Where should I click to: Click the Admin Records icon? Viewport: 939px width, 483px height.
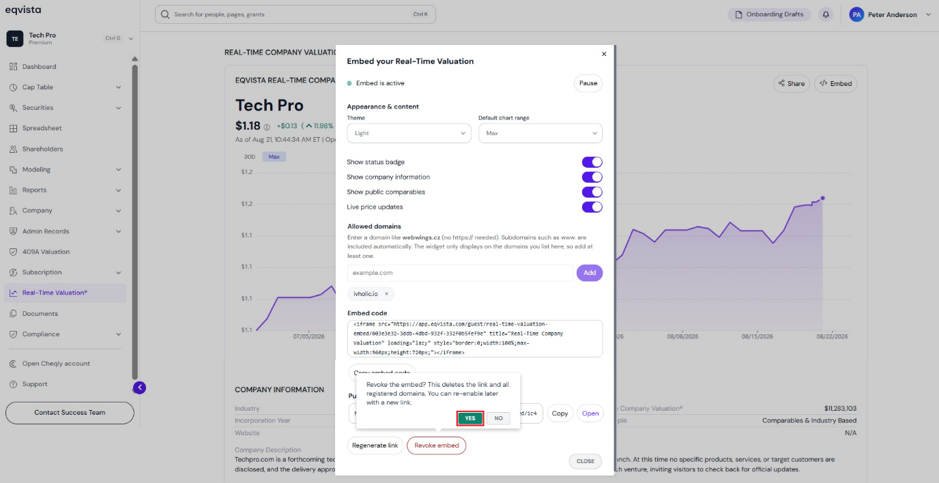13,231
